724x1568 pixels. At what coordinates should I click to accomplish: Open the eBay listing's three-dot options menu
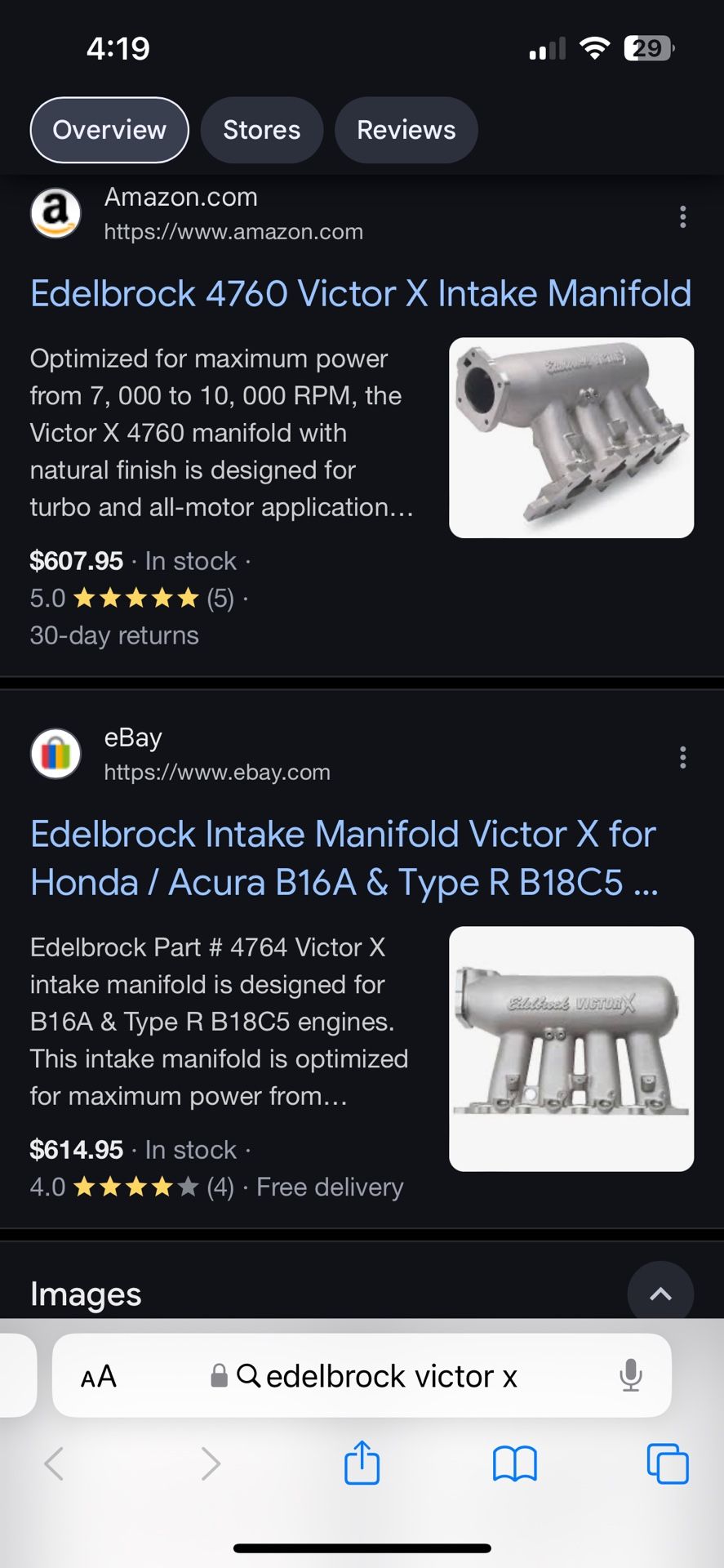[682, 757]
